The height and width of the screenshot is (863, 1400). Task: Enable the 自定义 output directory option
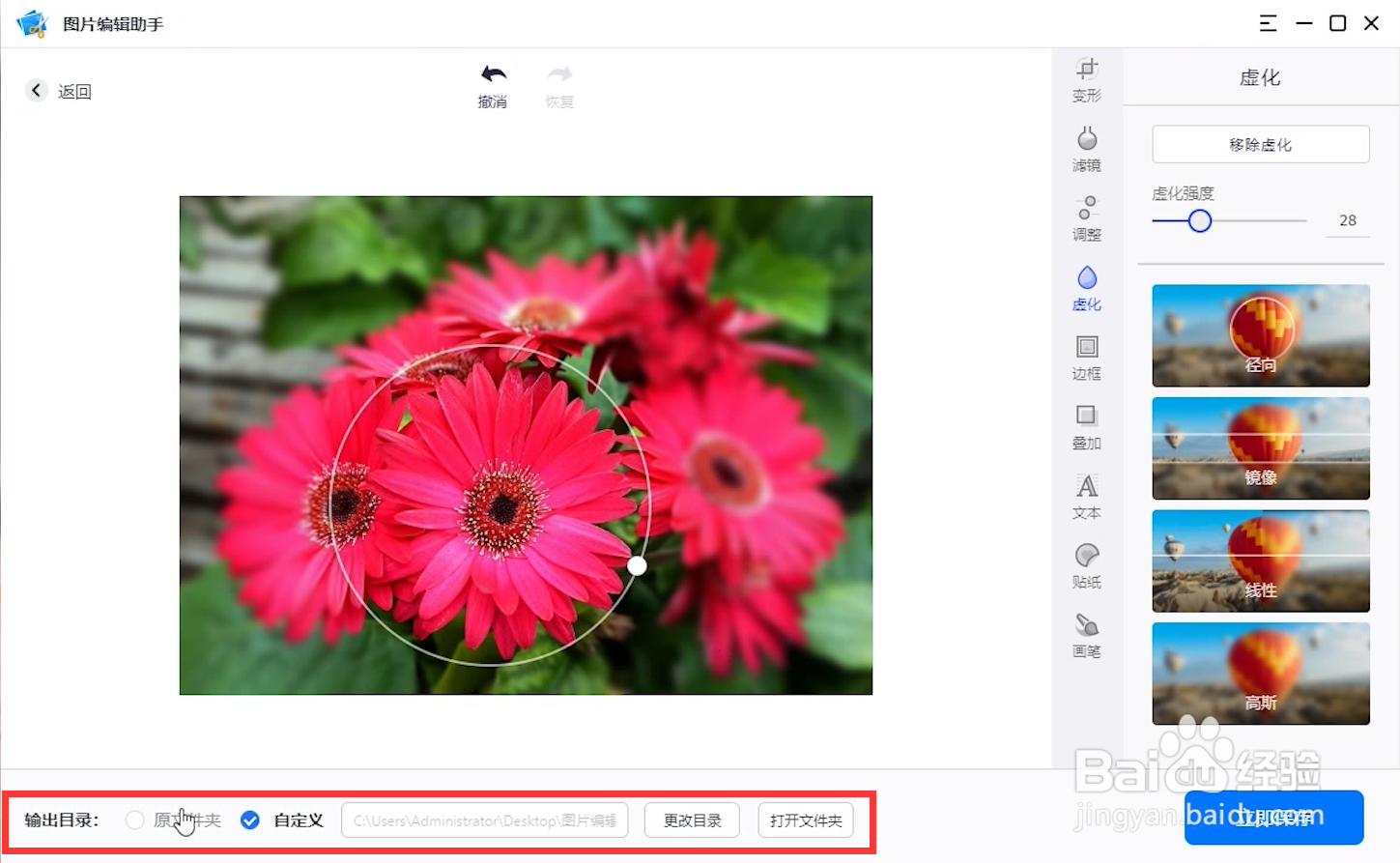click(x=249, y=820)
